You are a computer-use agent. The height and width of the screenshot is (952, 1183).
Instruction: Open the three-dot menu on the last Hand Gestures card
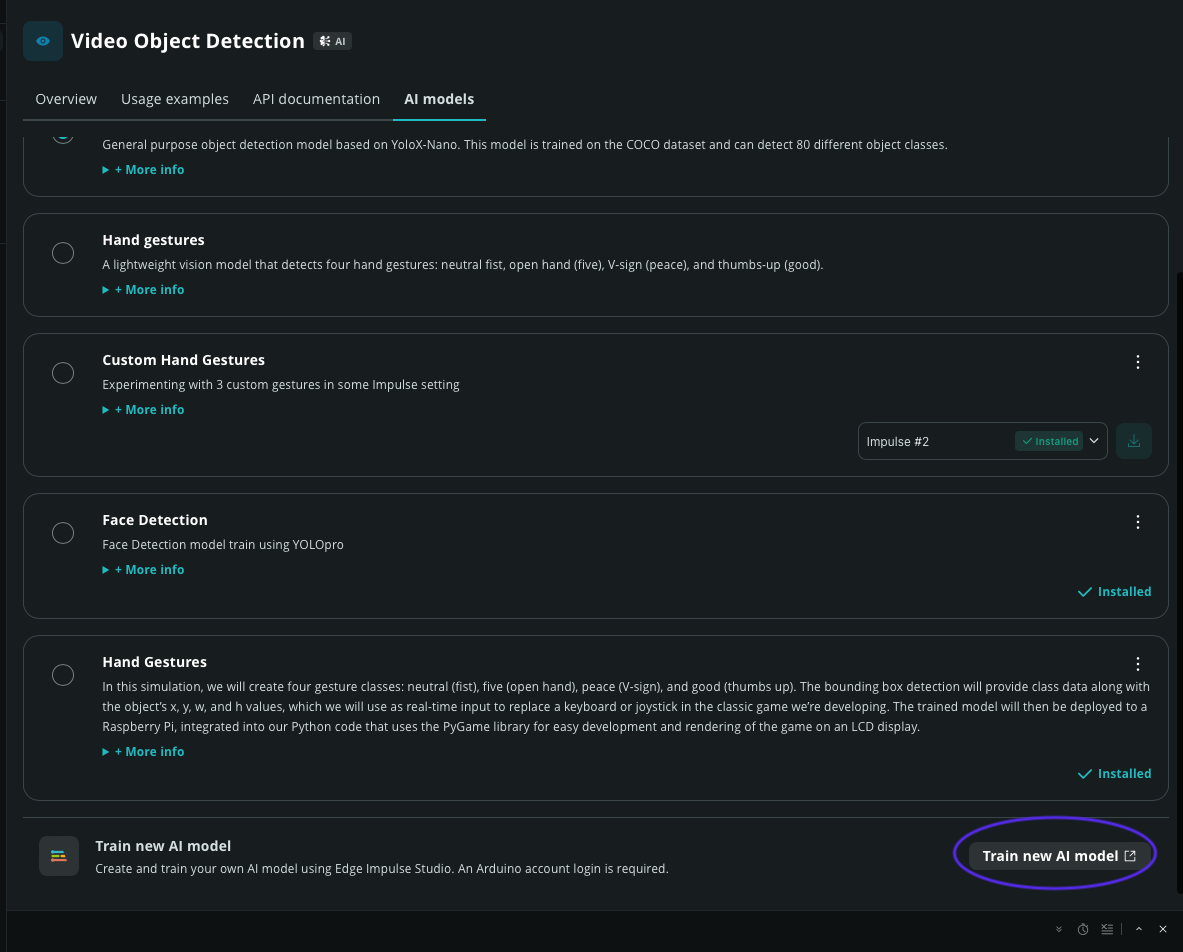pos(1138,664)
